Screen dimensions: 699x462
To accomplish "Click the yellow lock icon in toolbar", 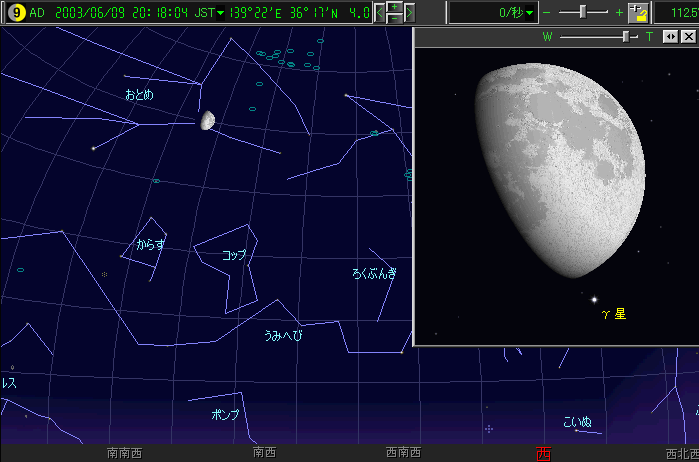I will coord(637,13).
